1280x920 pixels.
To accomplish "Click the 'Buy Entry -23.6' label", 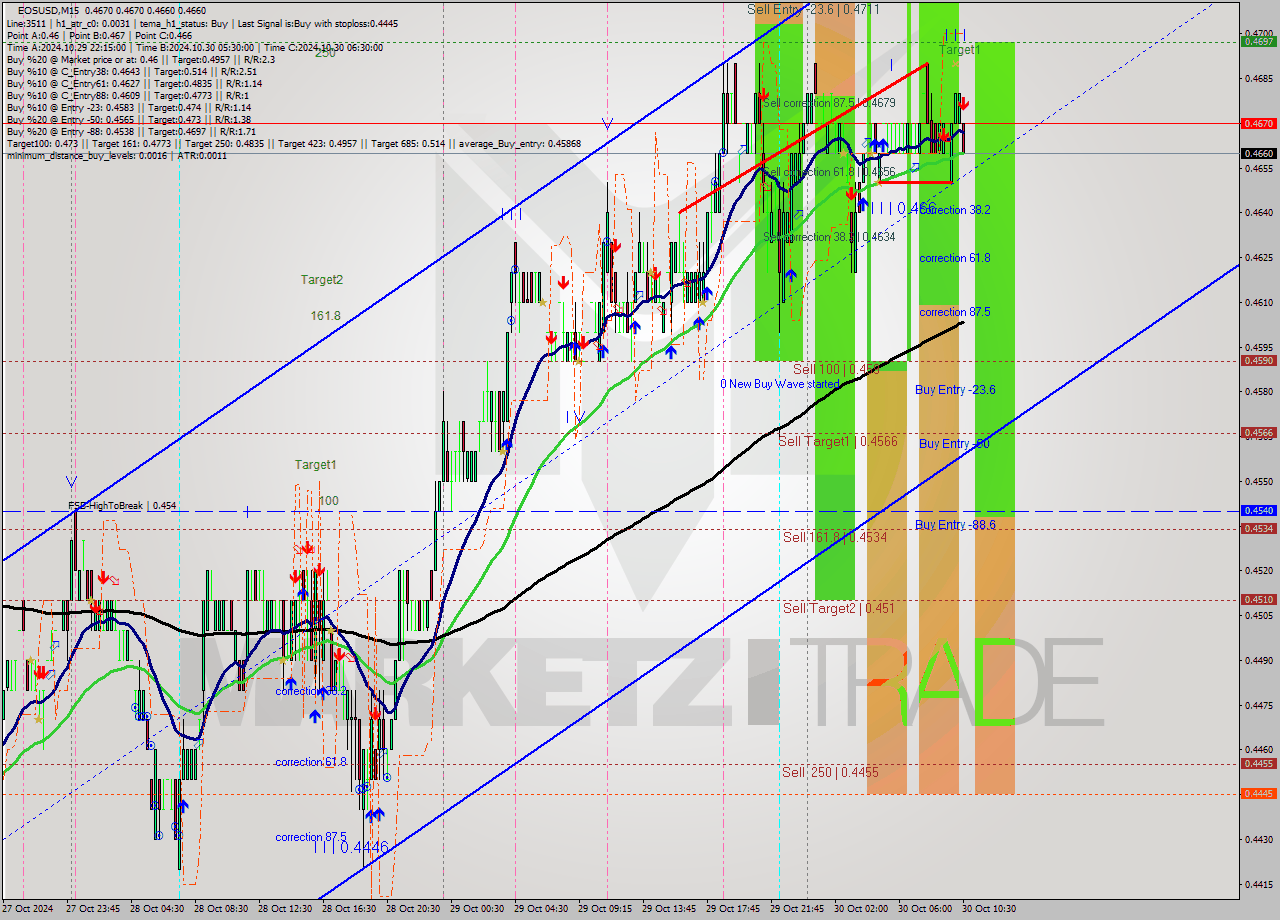I will tap(955, 390).
